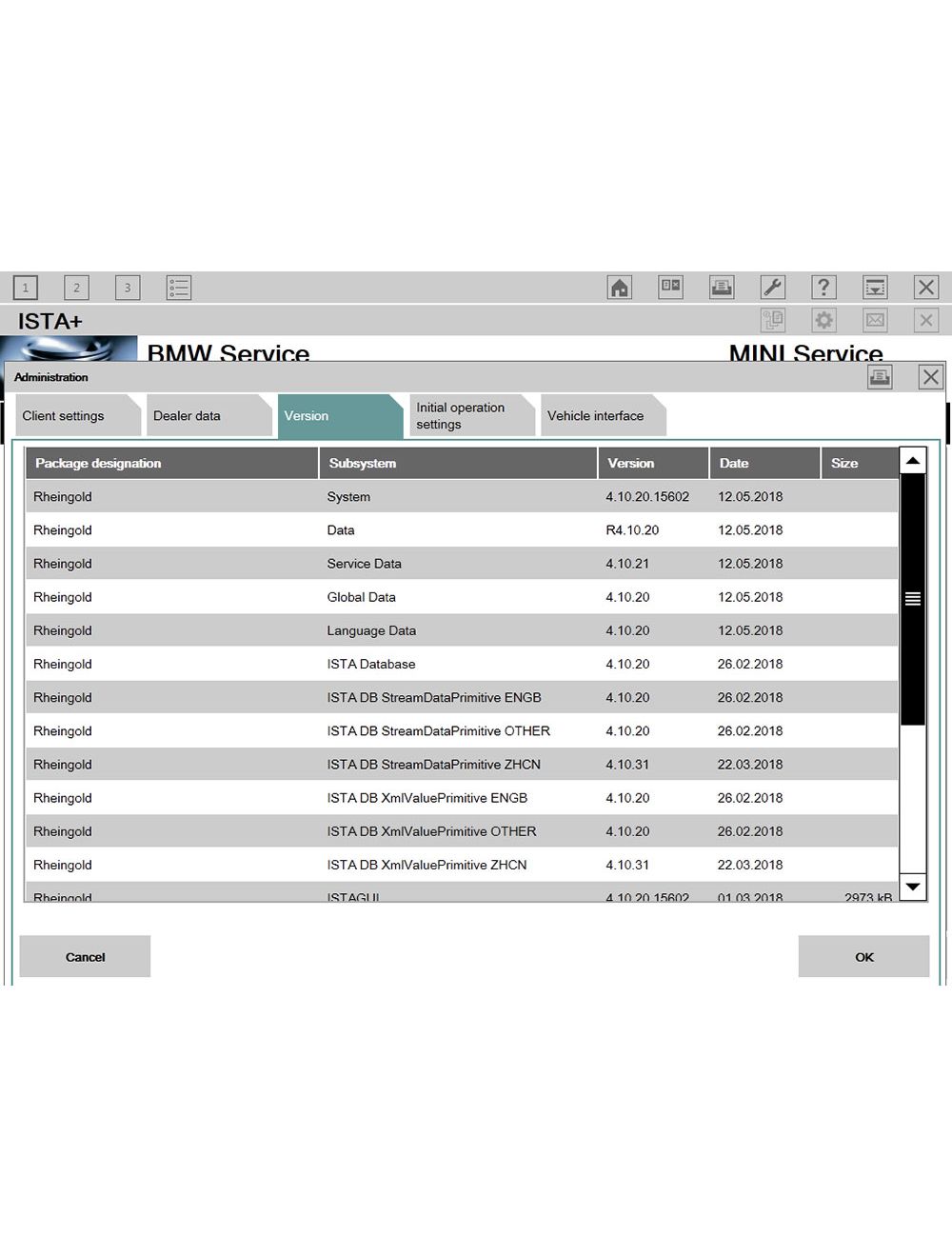
Task: Click the Cancel button
Action: point(85,957)
